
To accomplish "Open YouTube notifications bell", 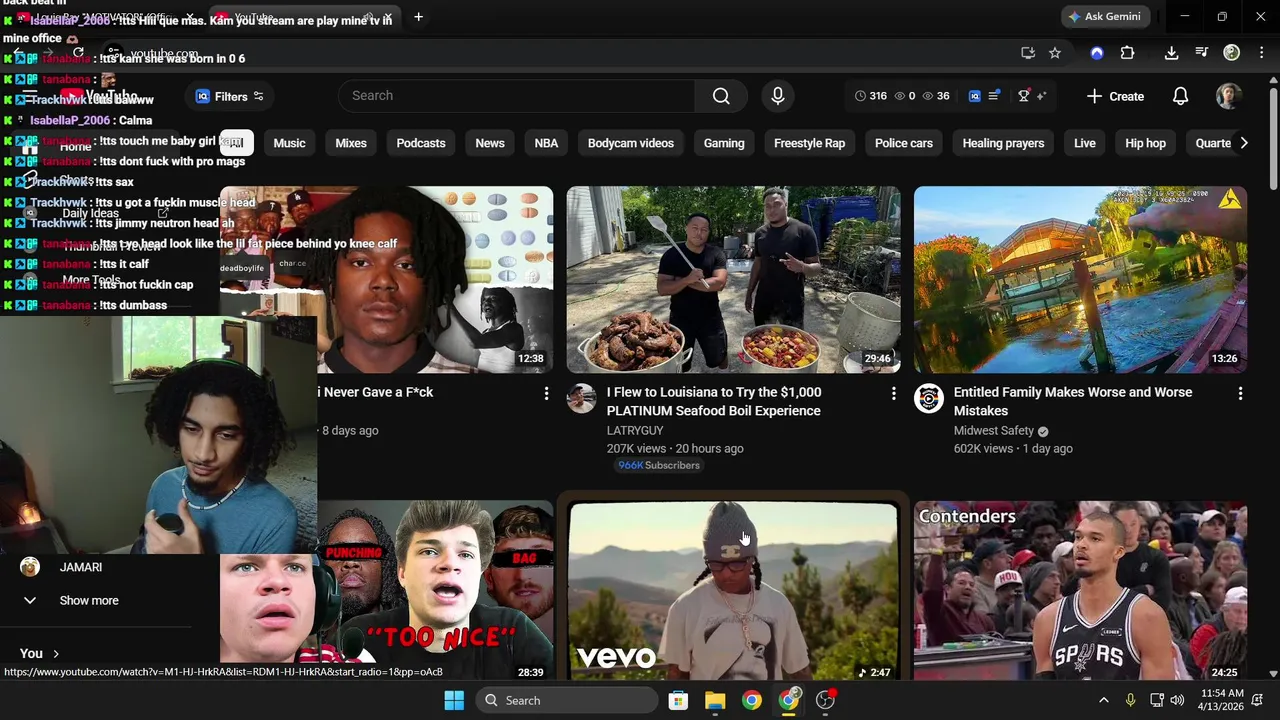I will 1180,96.
